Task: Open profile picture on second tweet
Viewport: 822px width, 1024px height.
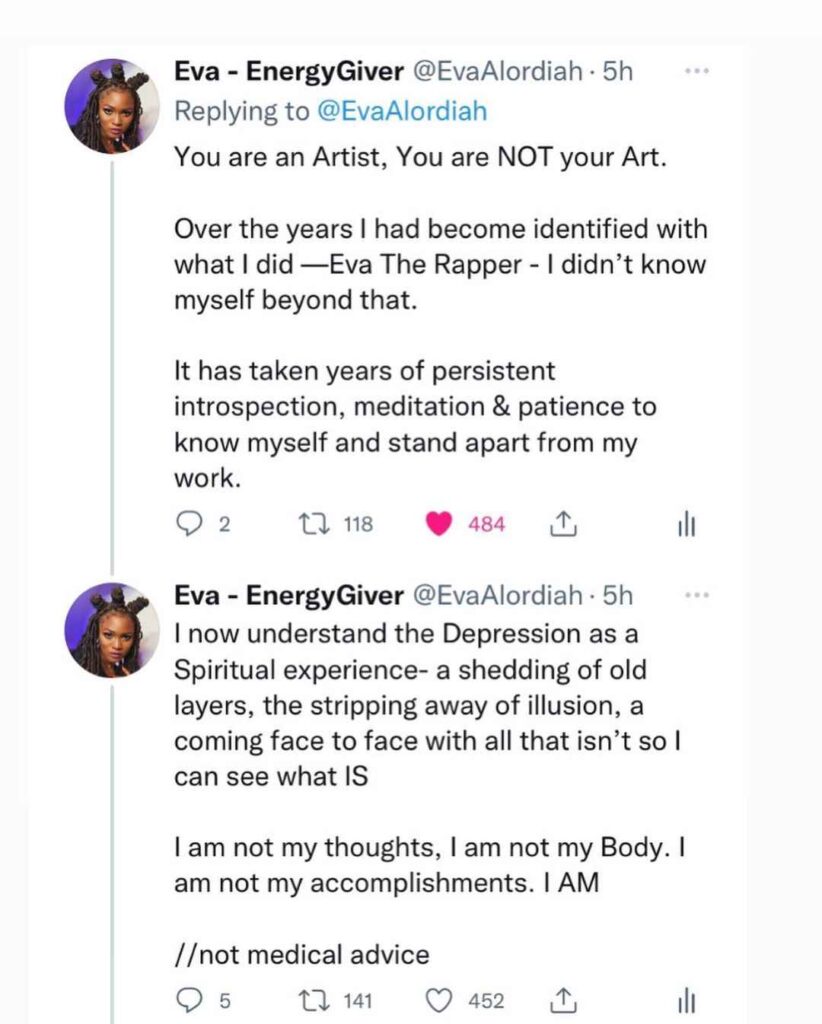Action: tap(112, 629)
